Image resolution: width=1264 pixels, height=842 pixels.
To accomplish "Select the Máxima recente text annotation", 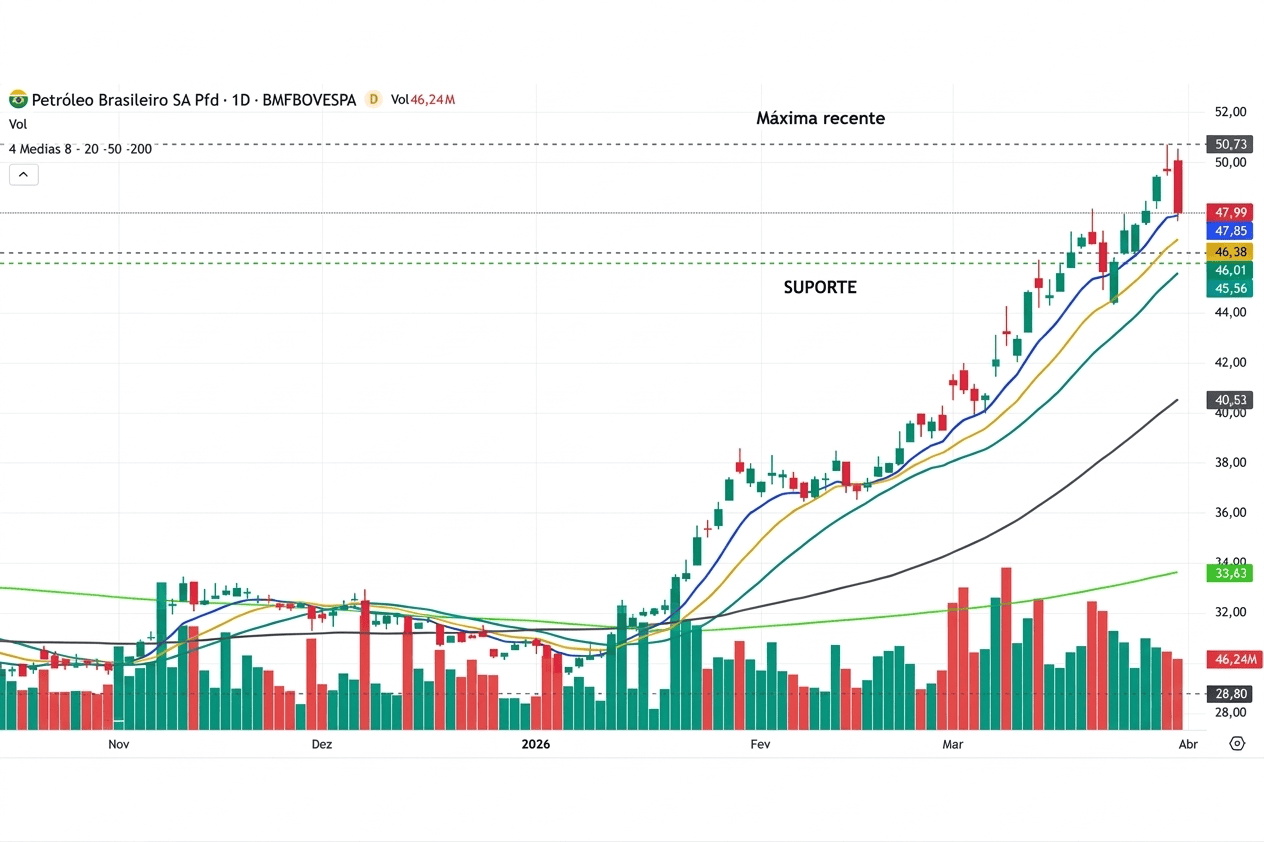I will 820,118.
